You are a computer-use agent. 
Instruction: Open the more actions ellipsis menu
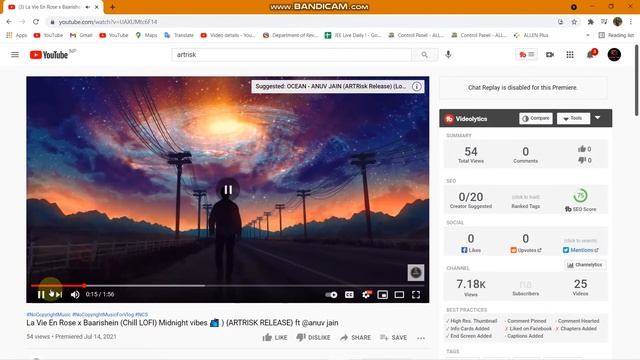tap(421, 338)
